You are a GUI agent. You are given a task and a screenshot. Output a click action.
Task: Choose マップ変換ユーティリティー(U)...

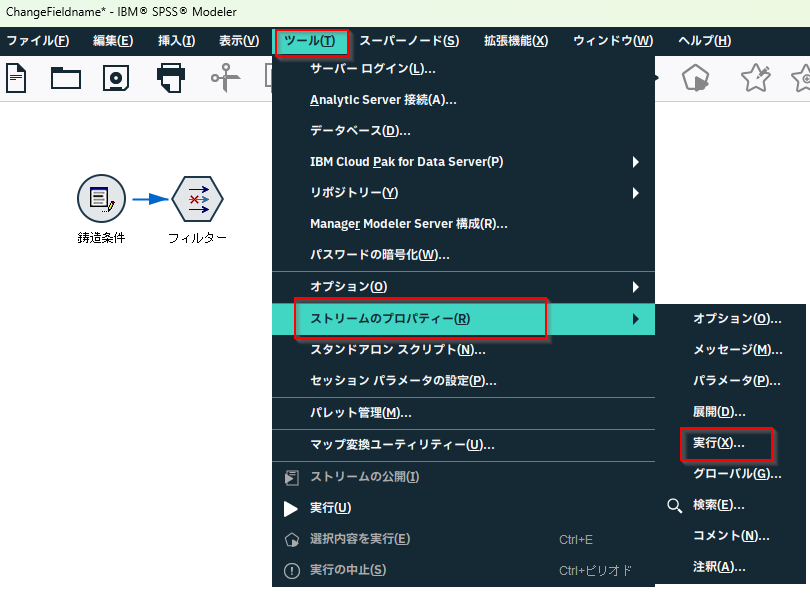(463, 445)
